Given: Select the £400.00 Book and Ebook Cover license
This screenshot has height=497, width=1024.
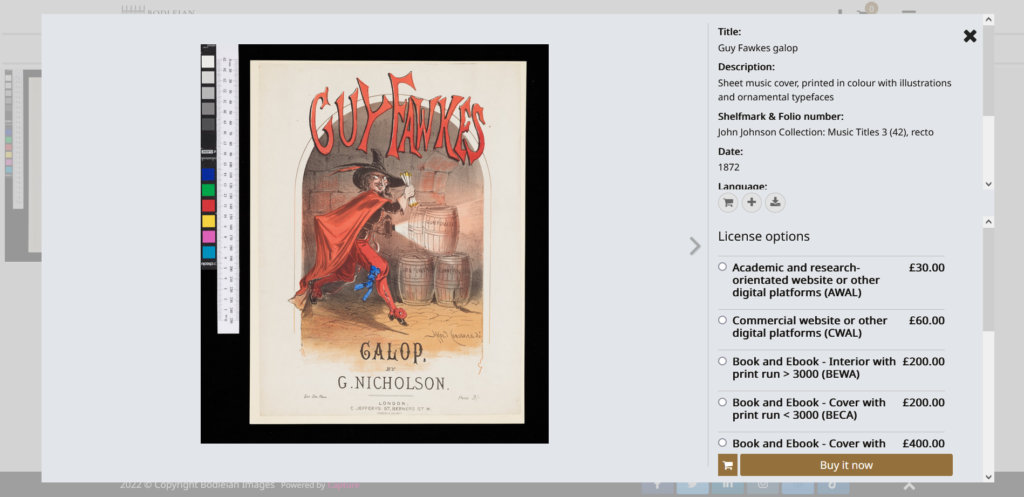Looking at the screenshot, I should (x=723, y=443).
